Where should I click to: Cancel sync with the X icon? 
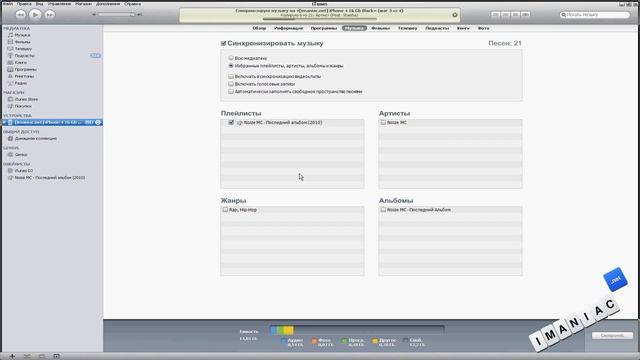[x=455, y=15]
